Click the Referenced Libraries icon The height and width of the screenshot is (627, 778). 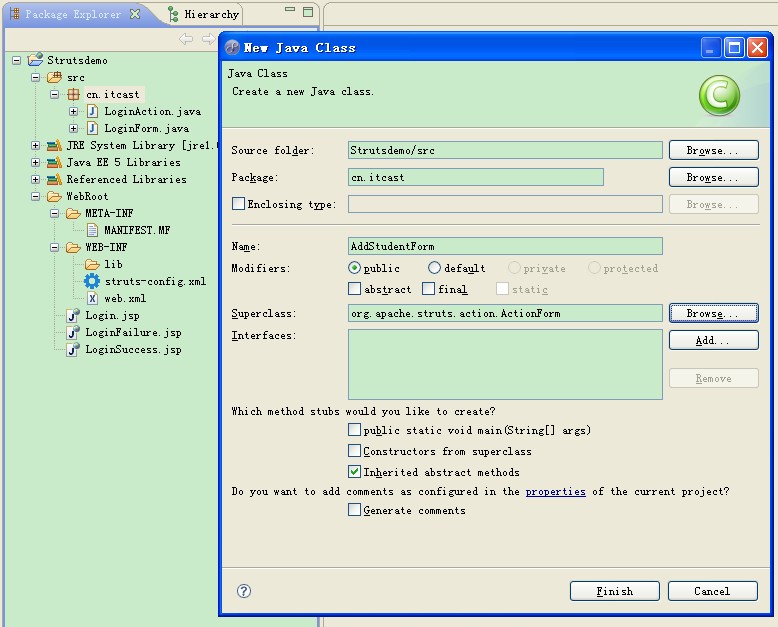[x=54, y=179]
